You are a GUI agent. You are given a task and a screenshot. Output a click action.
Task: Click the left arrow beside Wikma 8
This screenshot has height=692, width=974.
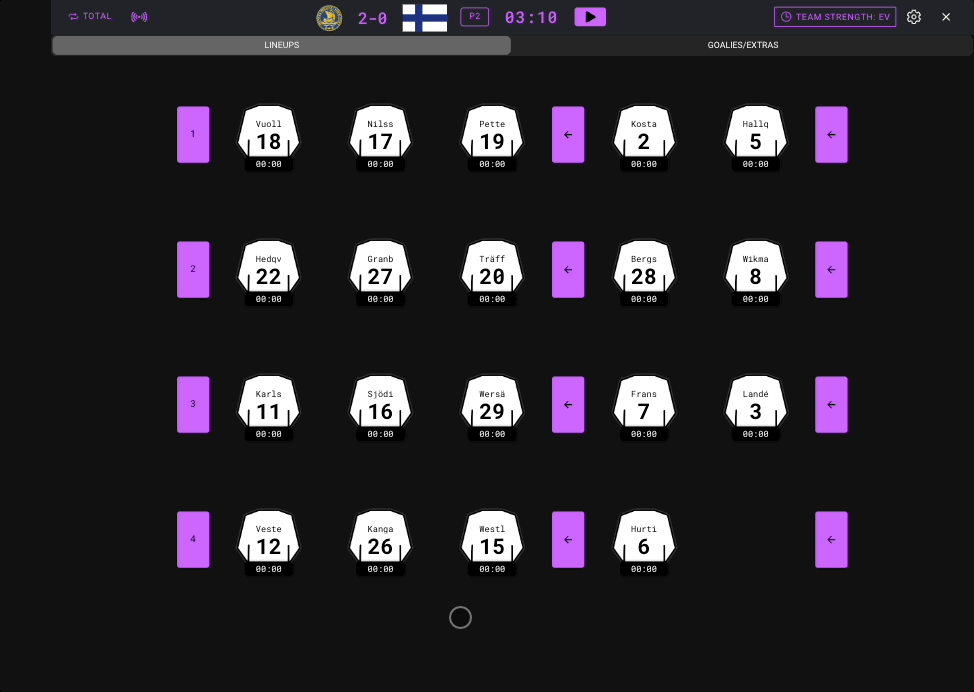(831, 269)
